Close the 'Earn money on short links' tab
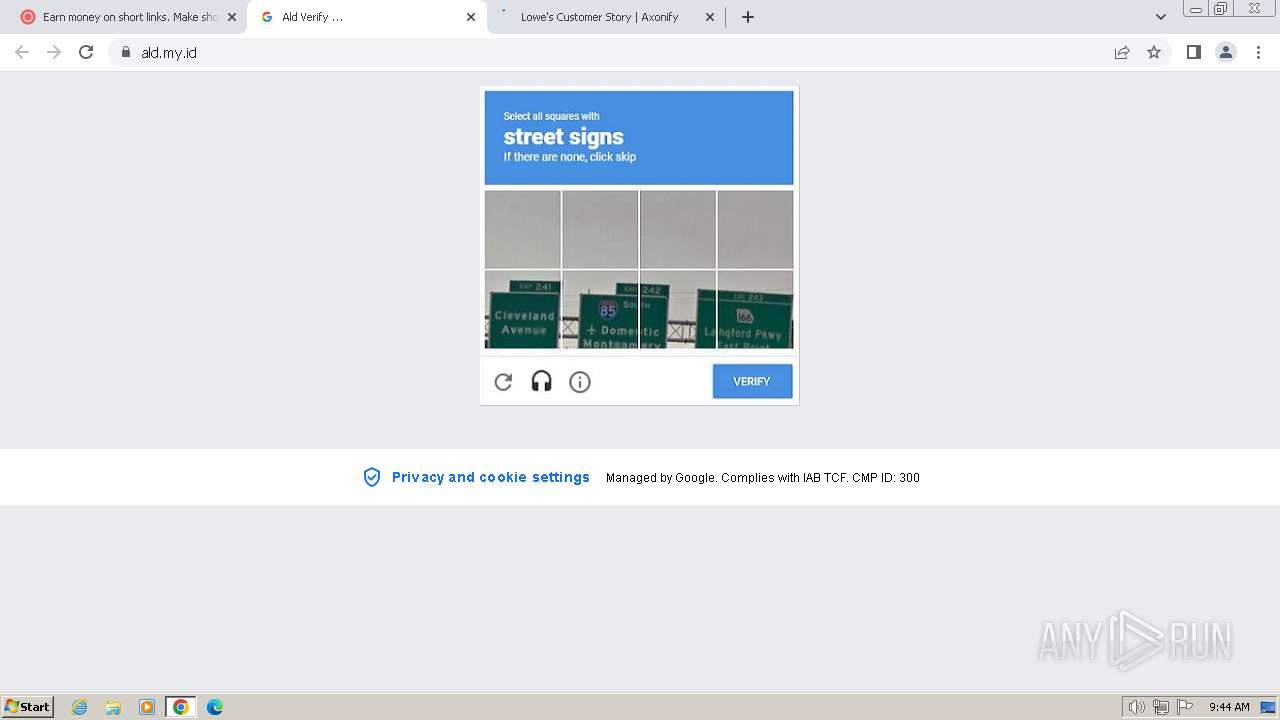1280x720 pixels. [232, 17]
